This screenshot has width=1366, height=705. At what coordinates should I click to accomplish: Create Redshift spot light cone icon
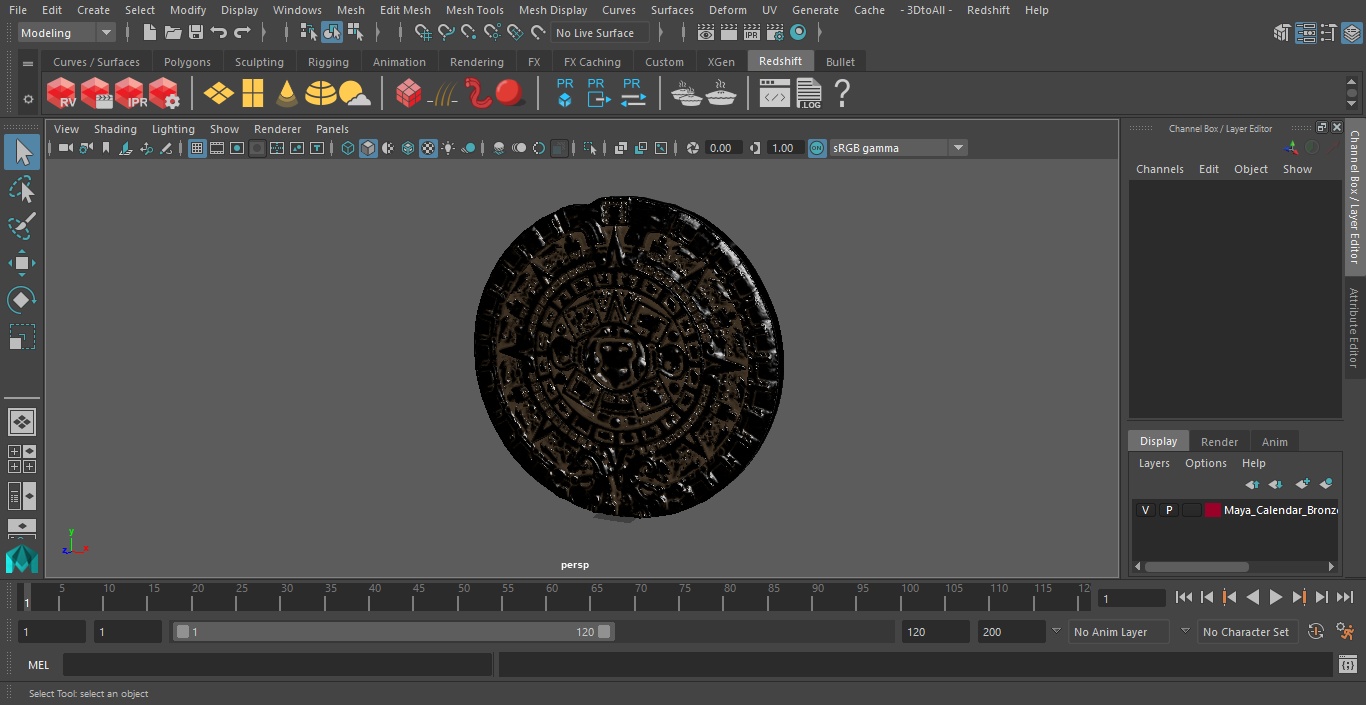pyautogui.click(x=287, y=94)
